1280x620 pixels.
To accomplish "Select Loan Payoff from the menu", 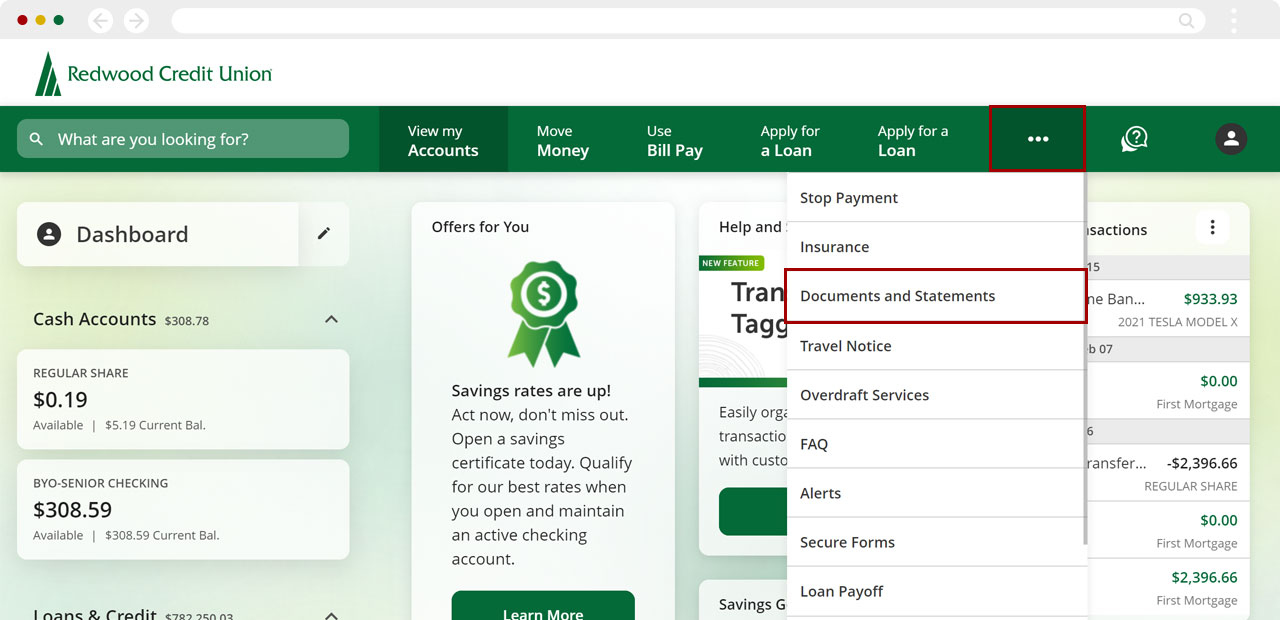I will 935,591.
